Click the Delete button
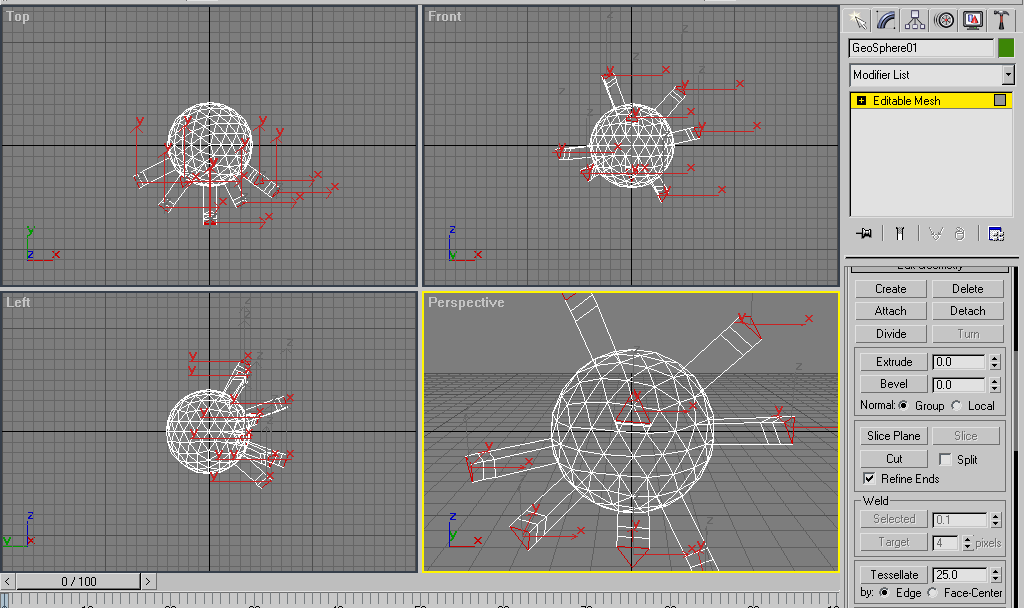The image size is (1024, 608). pyautogui.click(x=968, y=289)
